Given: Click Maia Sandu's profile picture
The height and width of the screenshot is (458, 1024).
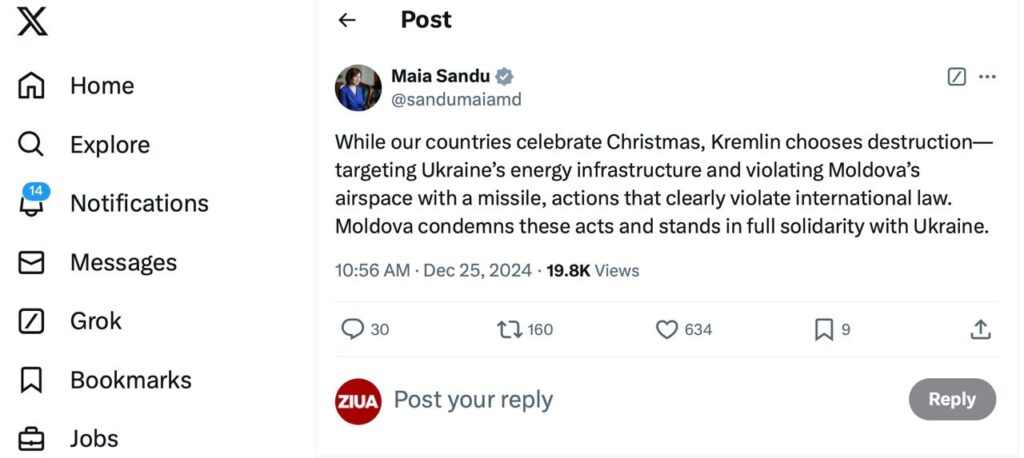Looking at the screenshot, I should click(x=358, y=88).
